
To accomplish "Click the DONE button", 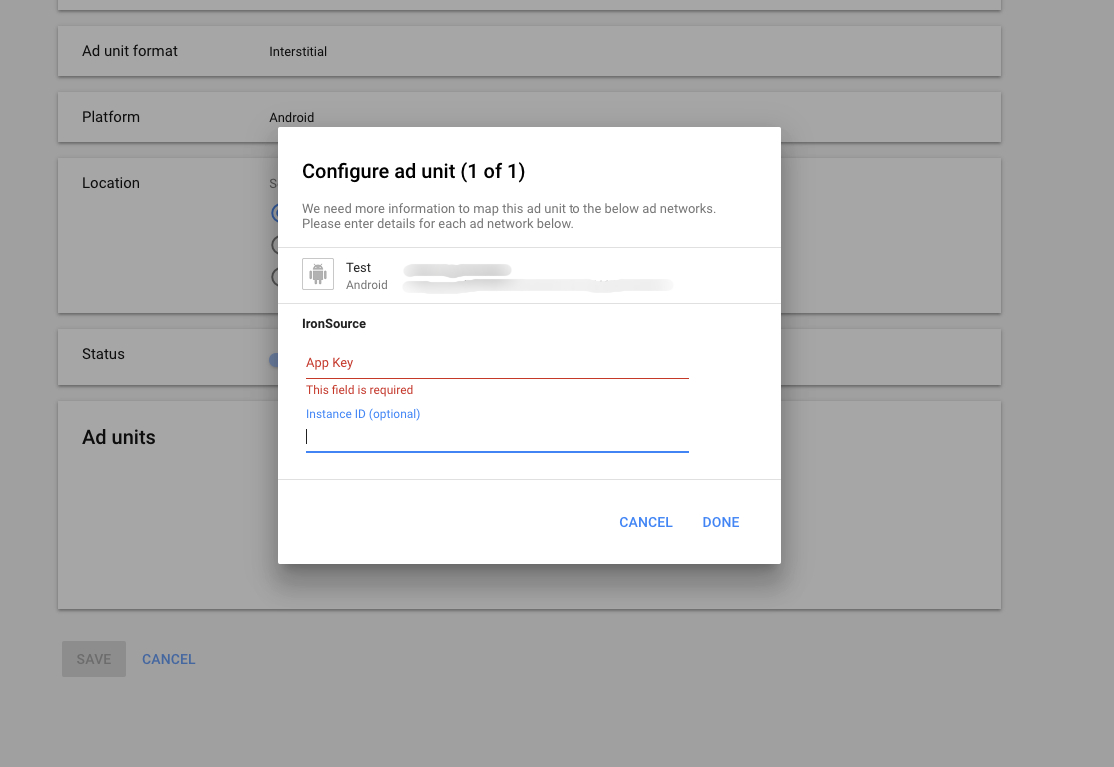I will (x=720, y=522).
